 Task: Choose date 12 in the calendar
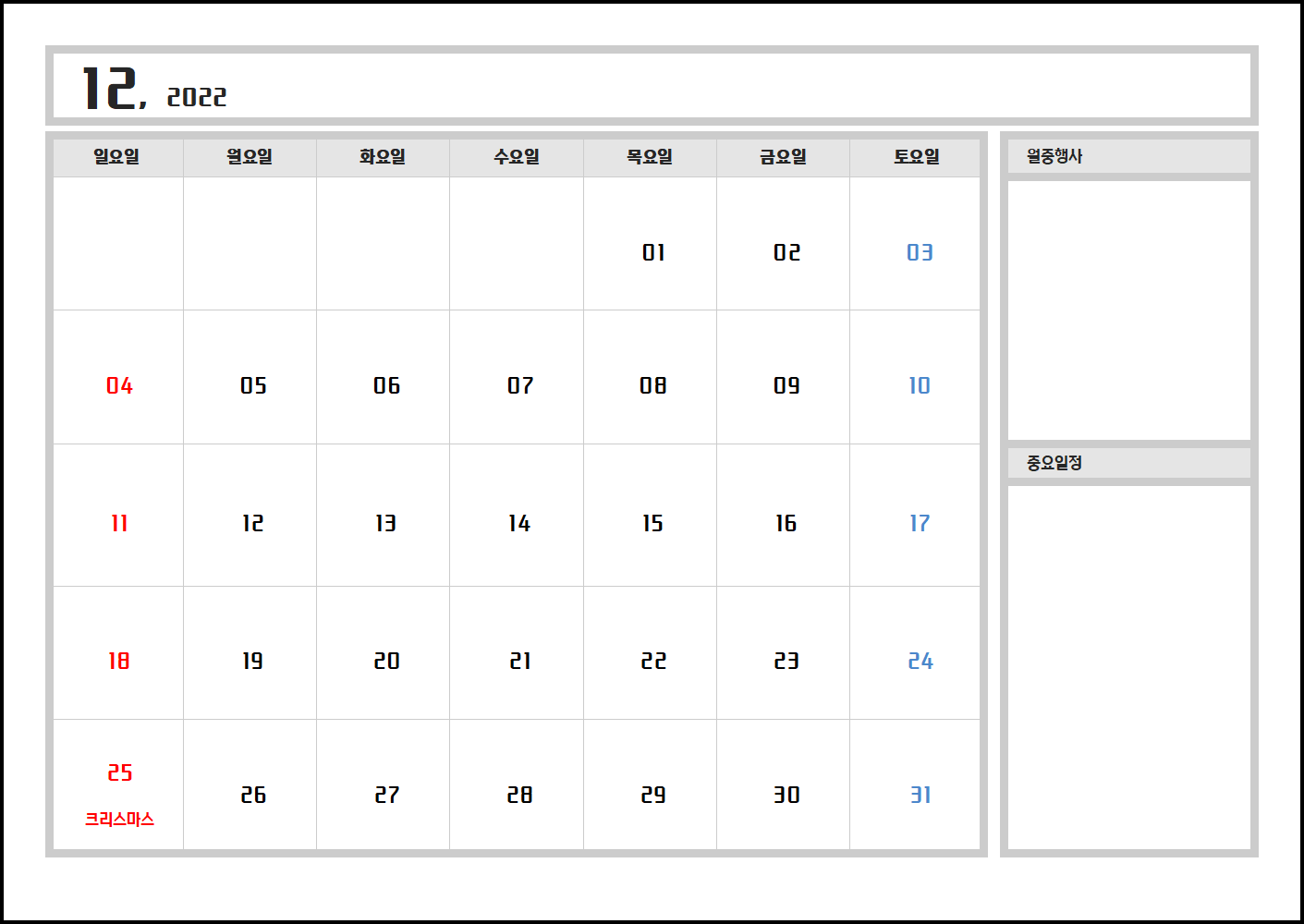253,523
